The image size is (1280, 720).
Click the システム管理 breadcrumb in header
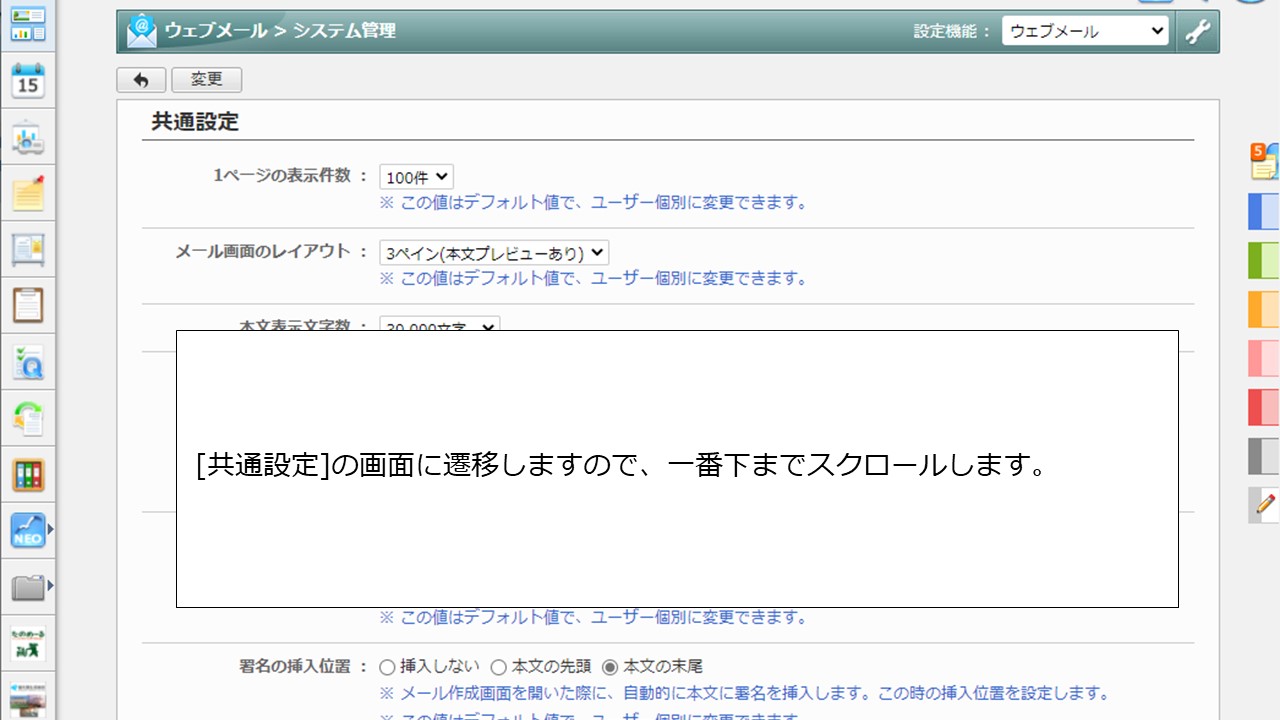click(344, 31)
